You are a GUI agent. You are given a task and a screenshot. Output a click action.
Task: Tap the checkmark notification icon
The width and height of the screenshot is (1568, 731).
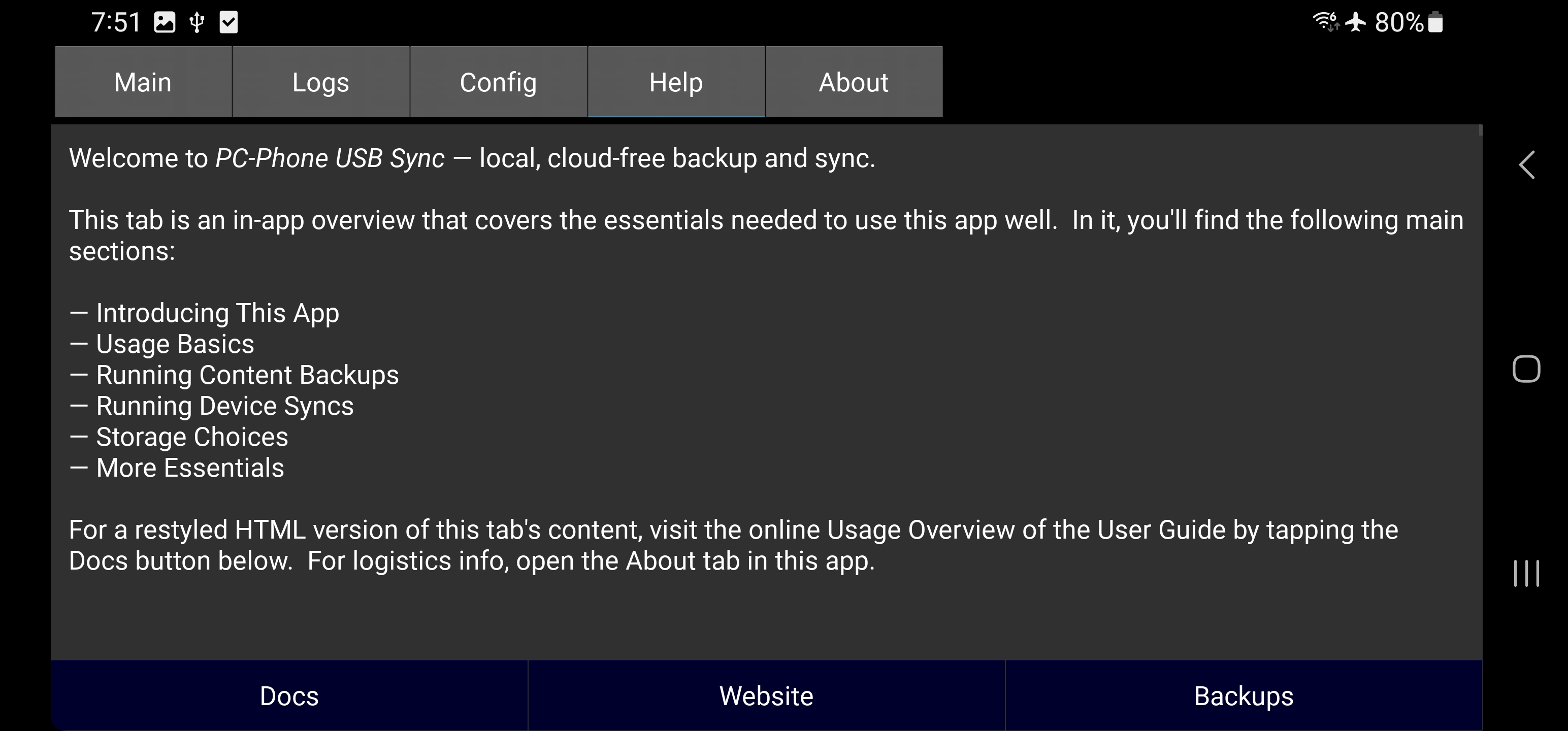(x=228, y=22)
